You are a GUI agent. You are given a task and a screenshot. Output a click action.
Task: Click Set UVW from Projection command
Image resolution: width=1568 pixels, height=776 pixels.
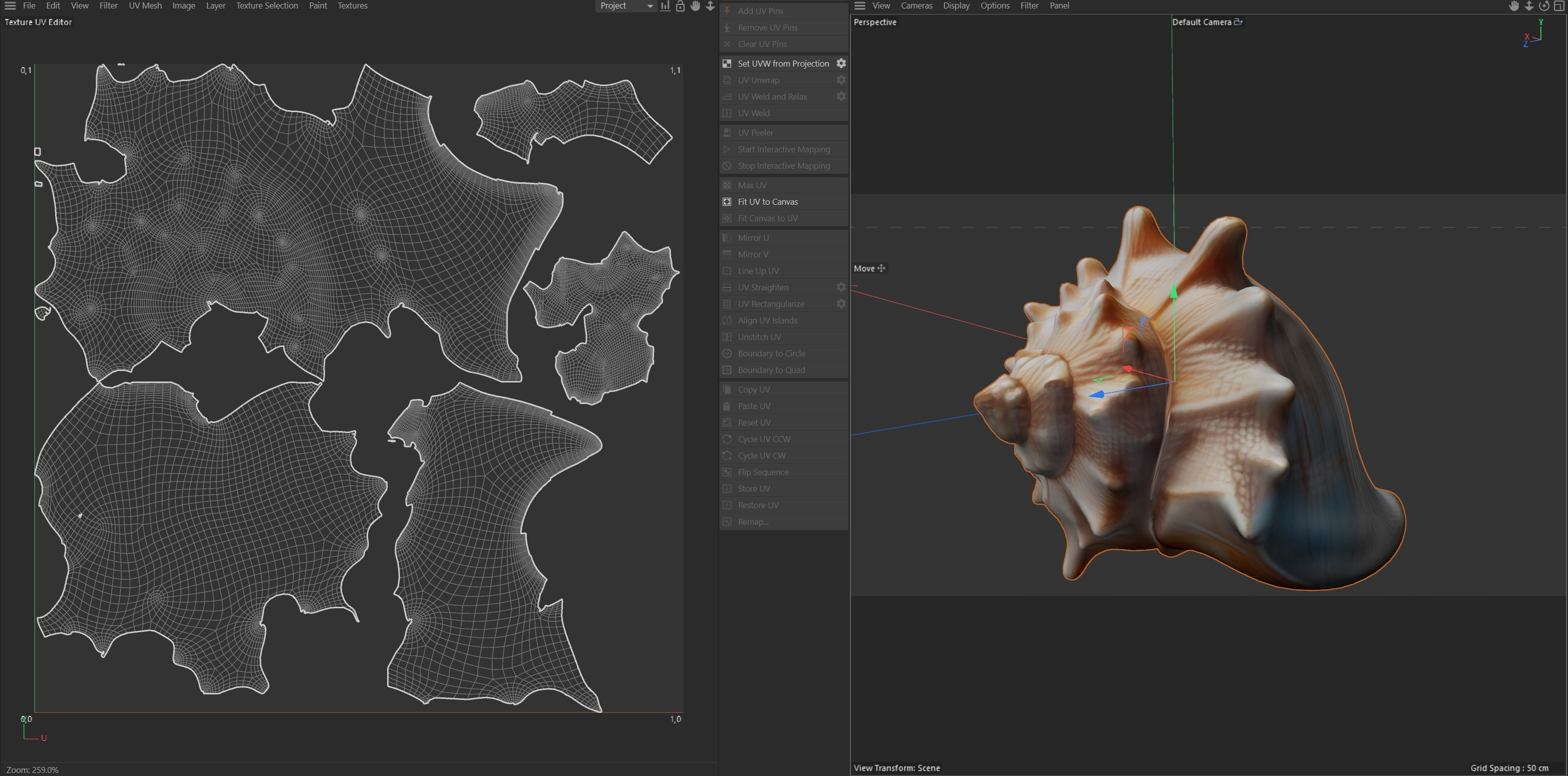[783, 63]
